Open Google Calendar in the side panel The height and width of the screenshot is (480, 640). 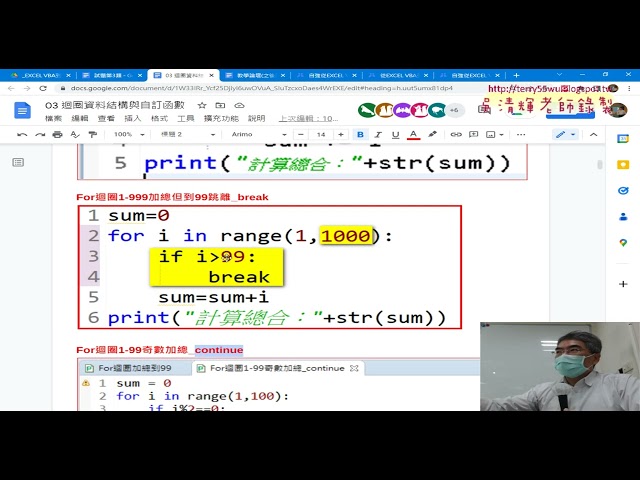(x=623, y=139)
